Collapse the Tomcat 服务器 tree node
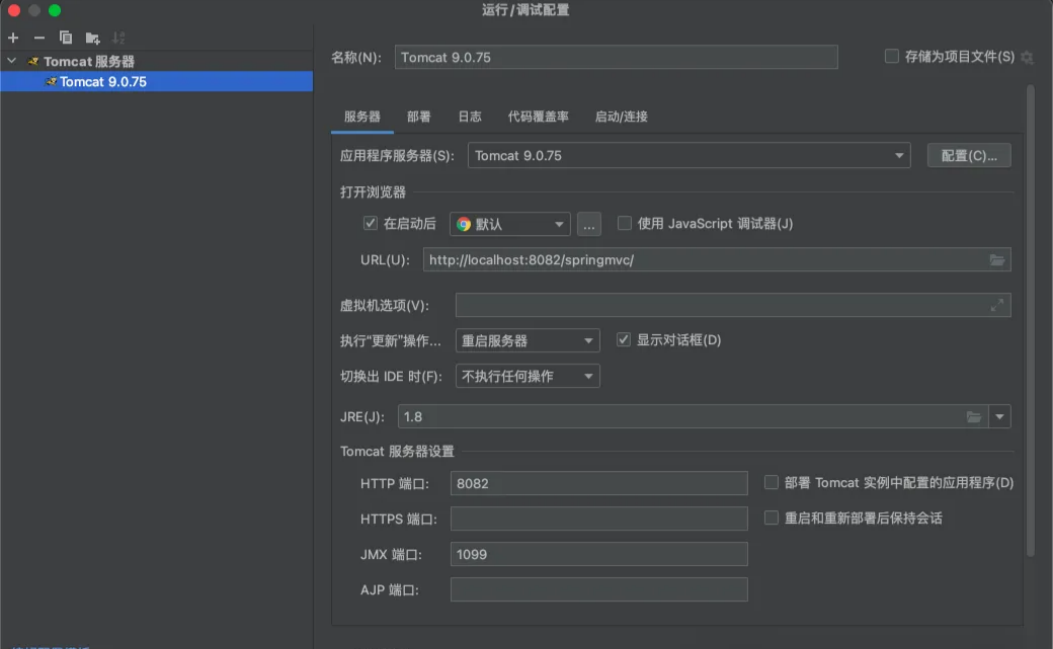The image size is (1053, 649). tap(11, 61)
